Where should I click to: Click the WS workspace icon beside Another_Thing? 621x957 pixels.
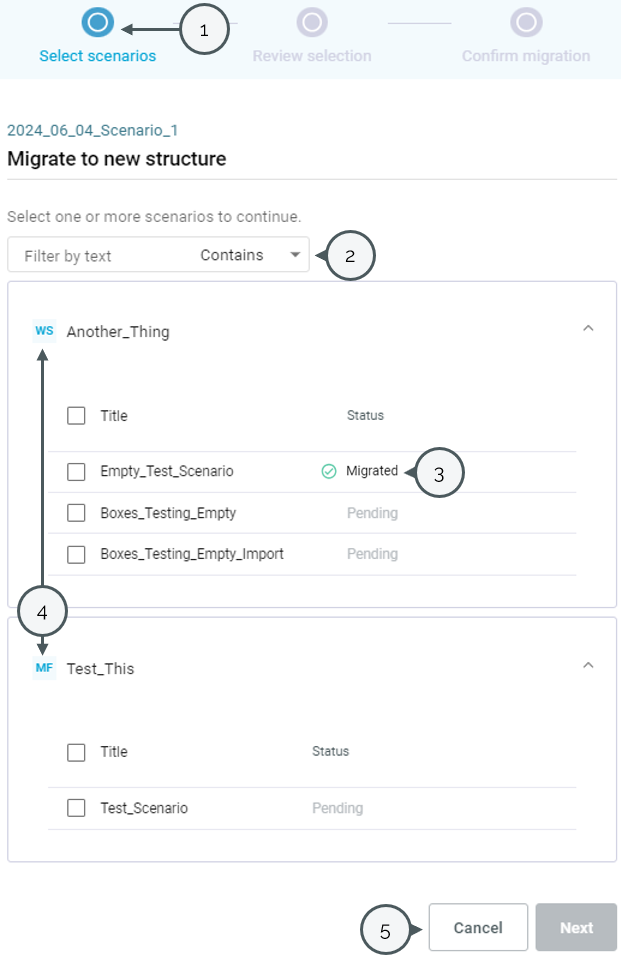[x=43, y=330]
